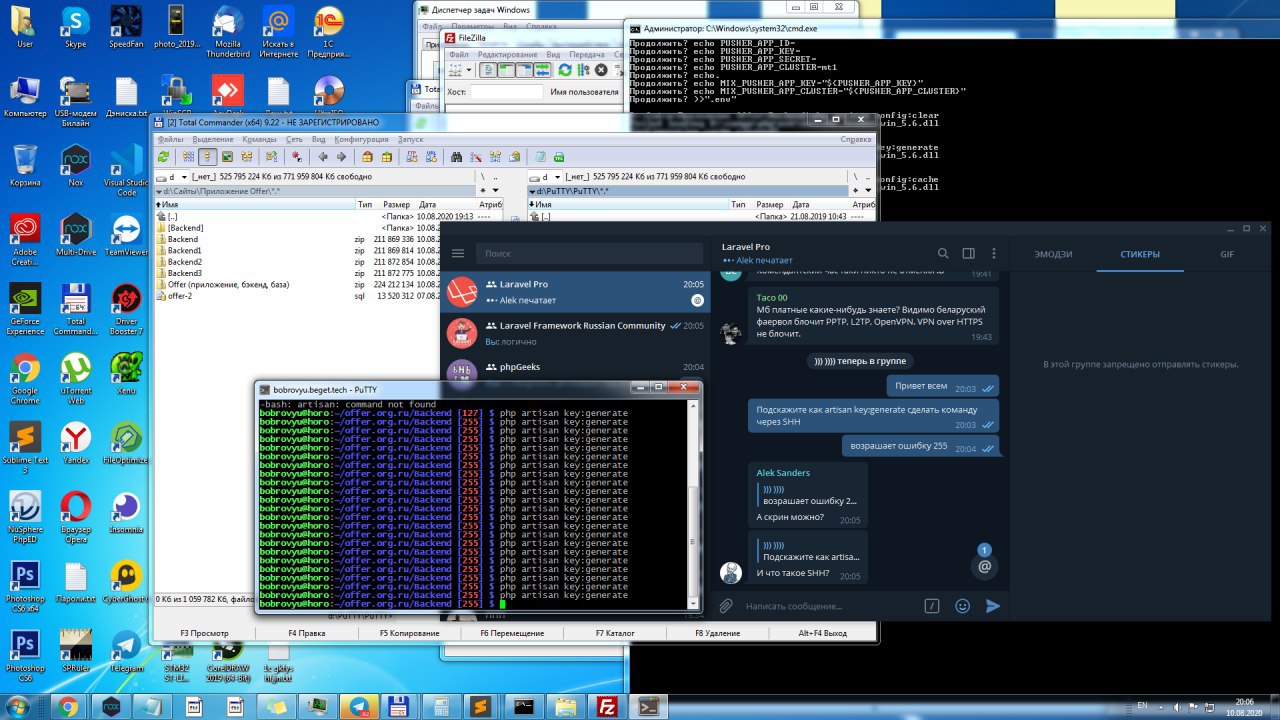Click the bot command slash icon in Telegram
Viewport: 1280px width, 720px height.
(932, 606)
